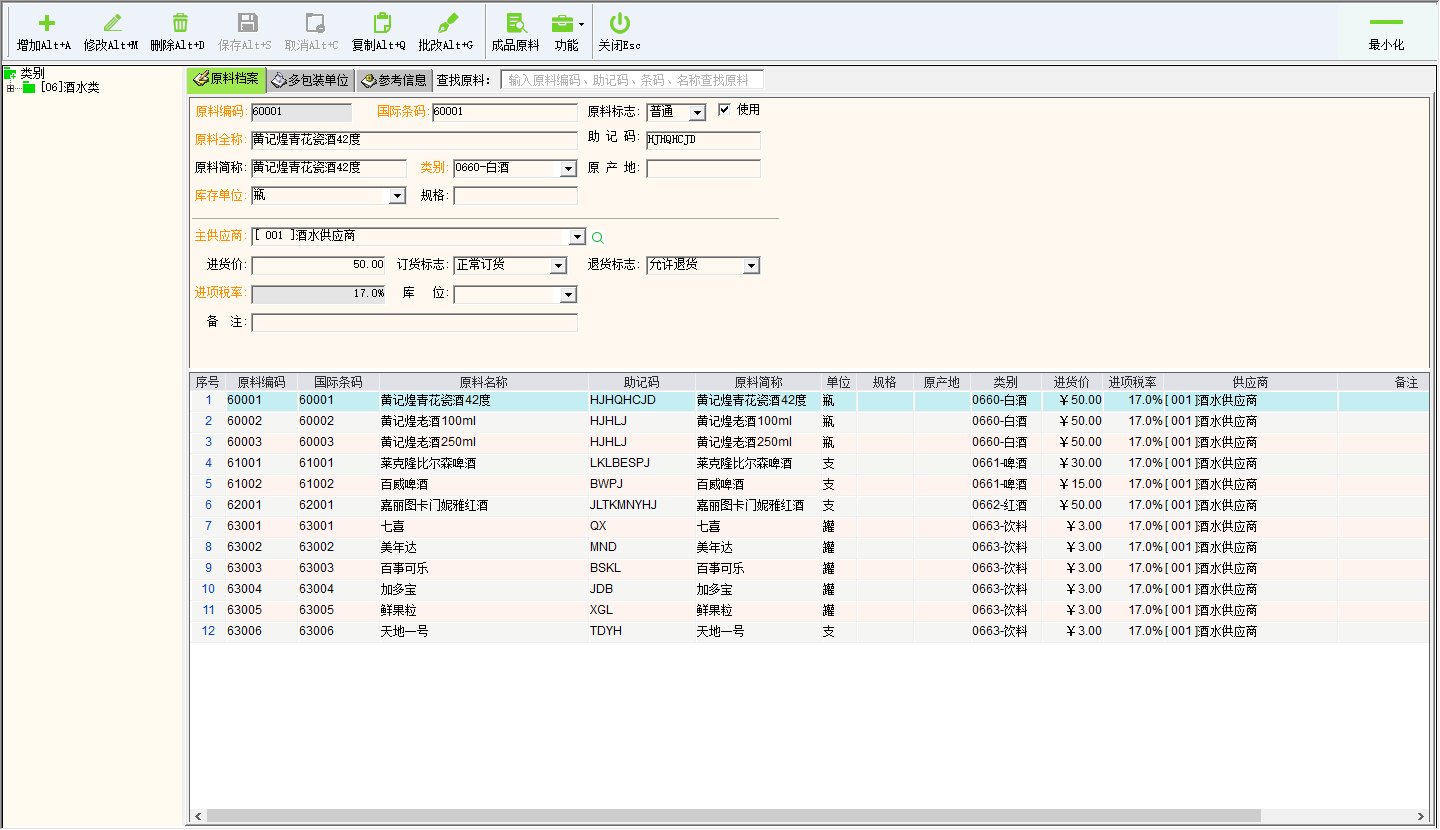Viewport: 1440px width, 830px height.
Task: Click the material search input box
Action: click(632, 80)
